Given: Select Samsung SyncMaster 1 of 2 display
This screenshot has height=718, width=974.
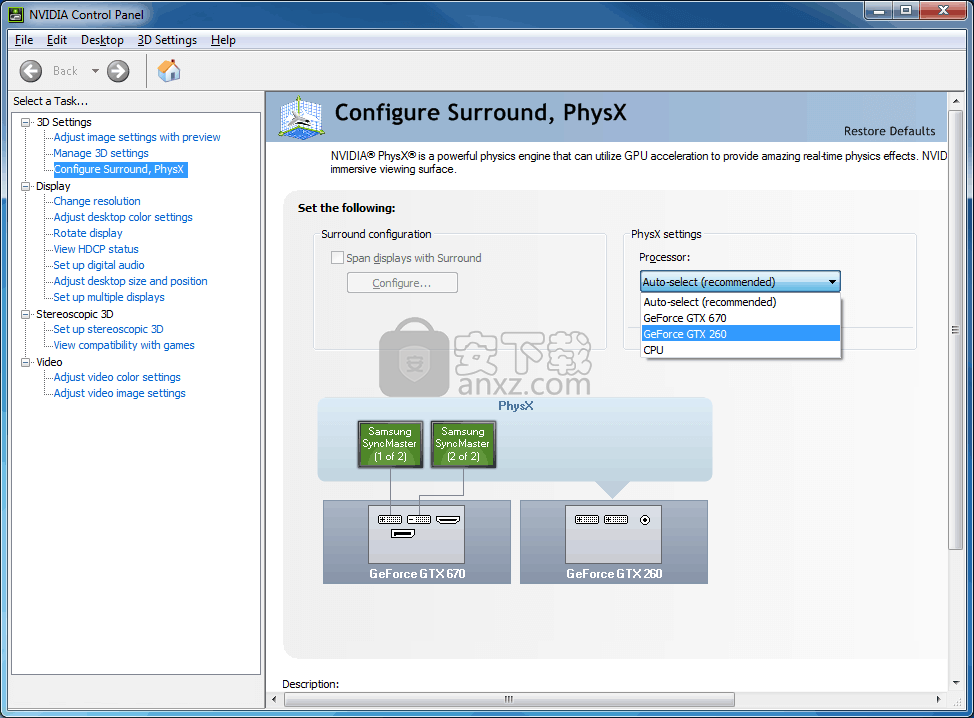Looking at the screenshot, I should click(390, 444).
